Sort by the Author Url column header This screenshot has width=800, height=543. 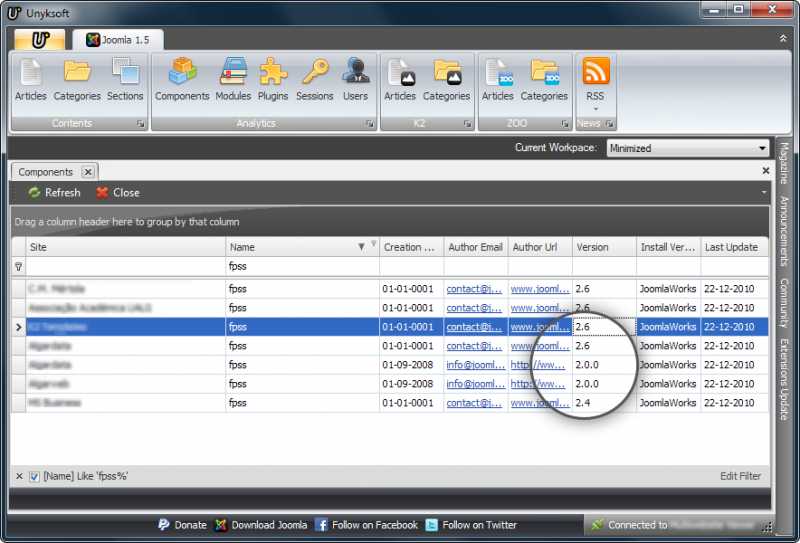pyautogui.click(x=540, y=247)
